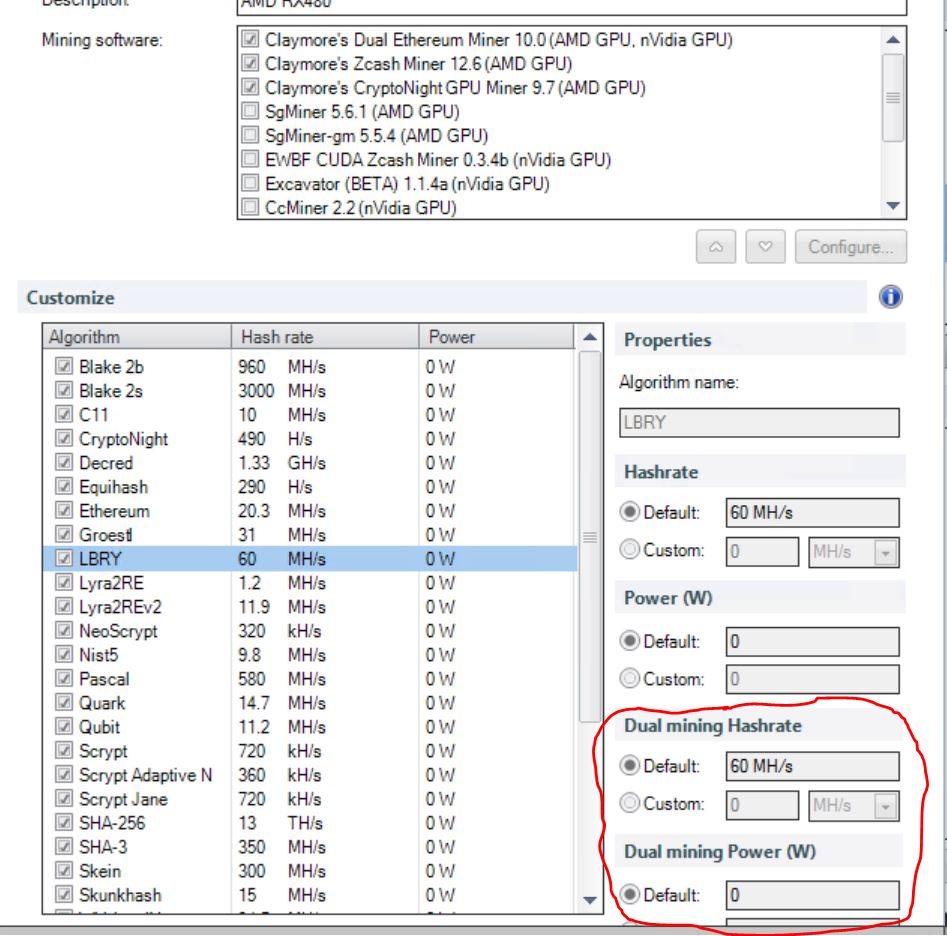Select the Qubit row in algorithm list

310,726
